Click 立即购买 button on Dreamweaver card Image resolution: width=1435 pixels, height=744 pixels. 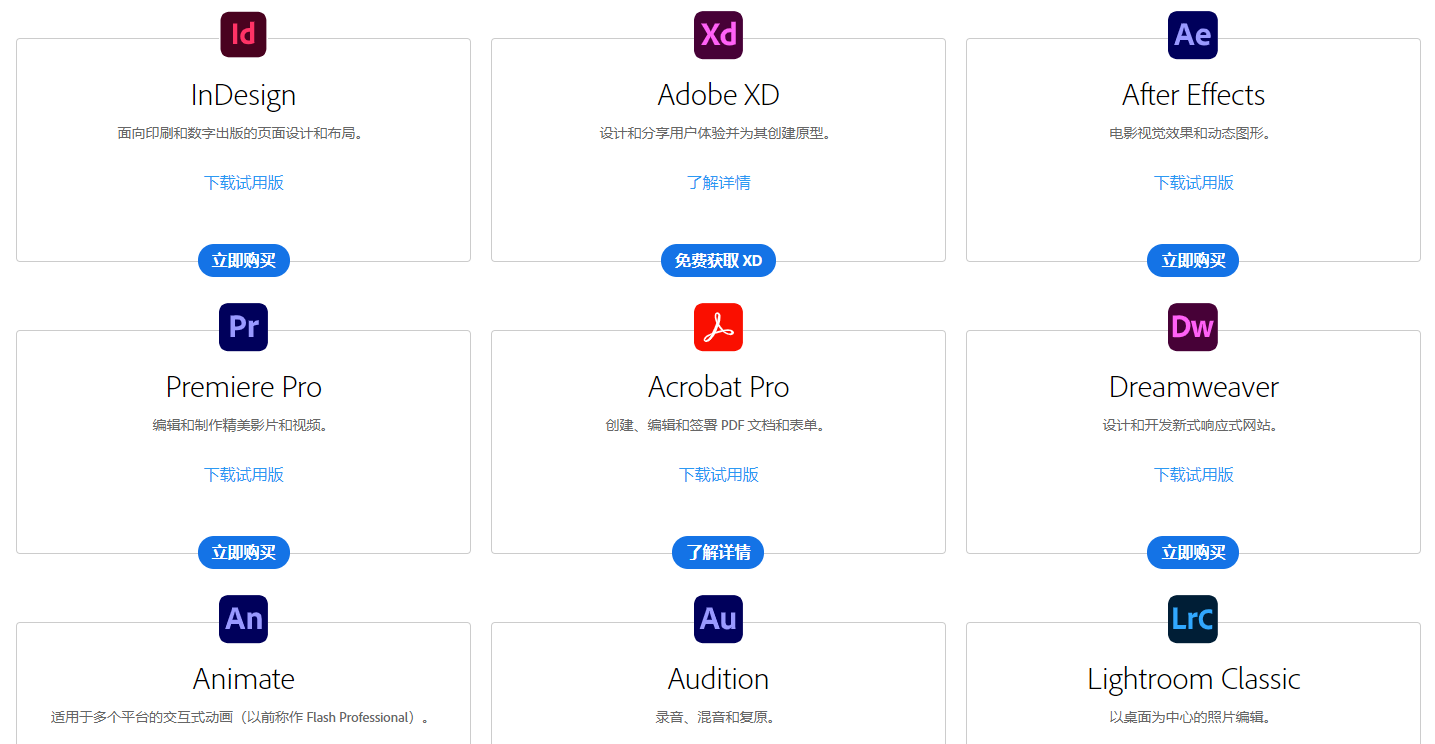click(x=1193, y=553)
